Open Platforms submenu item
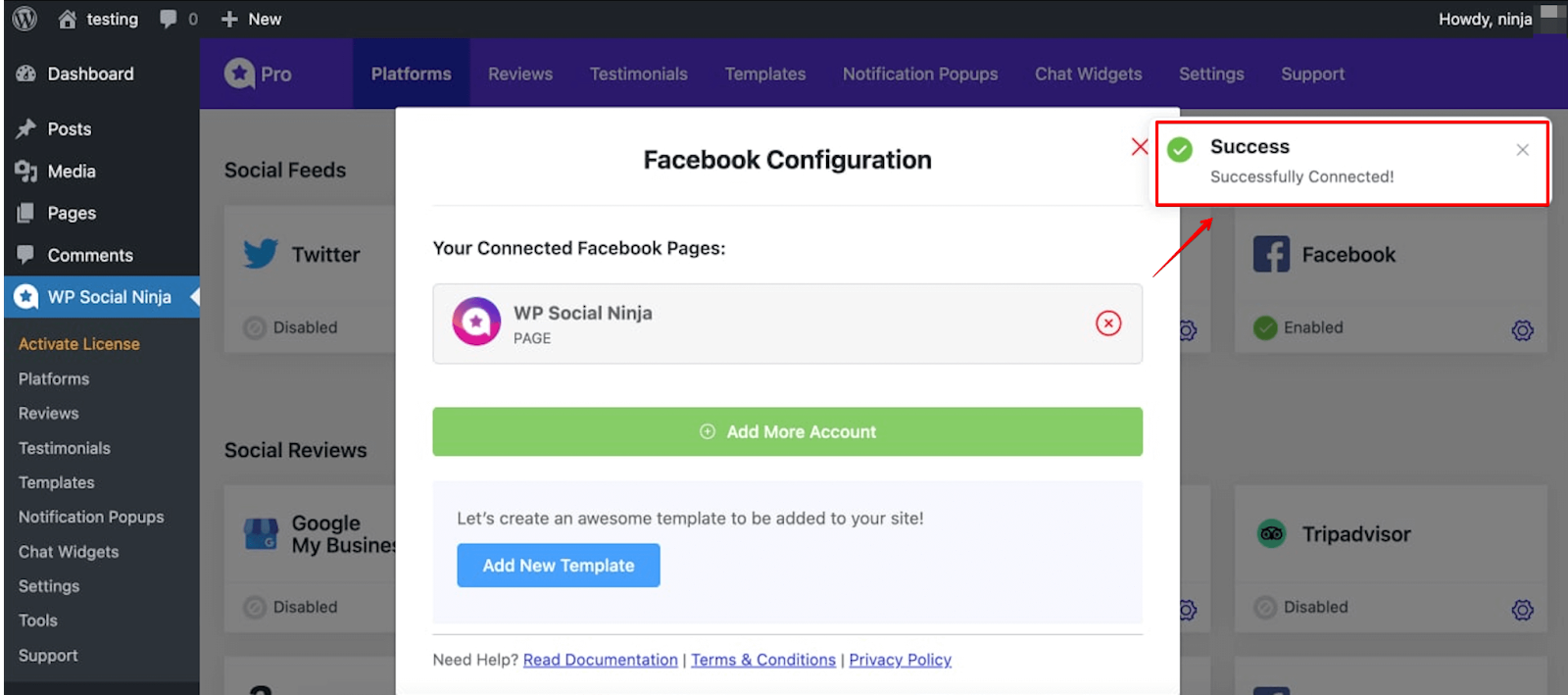1568x695 pixels. 54,378
